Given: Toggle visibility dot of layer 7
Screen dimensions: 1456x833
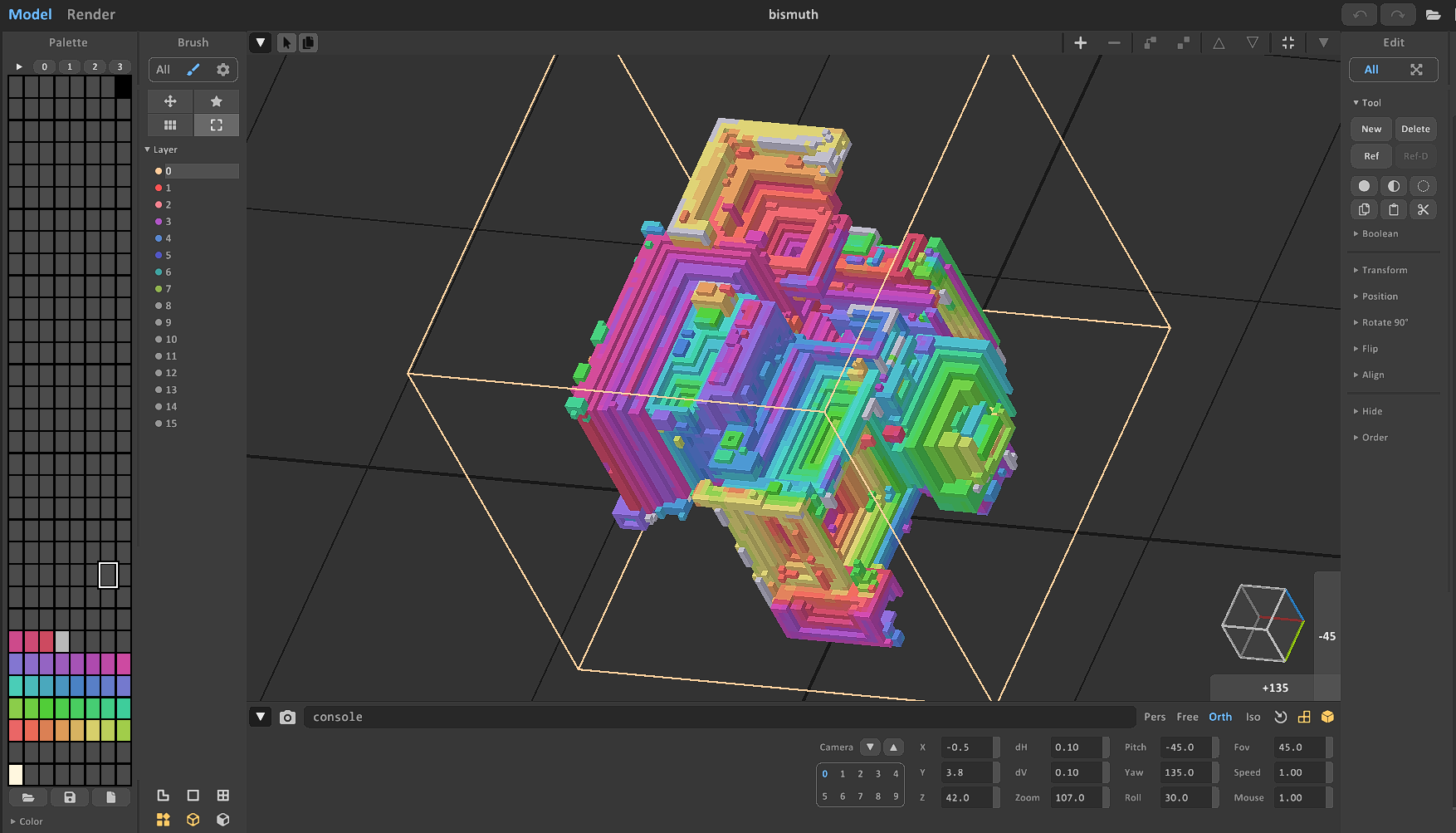Looking at the screenshot, I should (x=159, y=289).
